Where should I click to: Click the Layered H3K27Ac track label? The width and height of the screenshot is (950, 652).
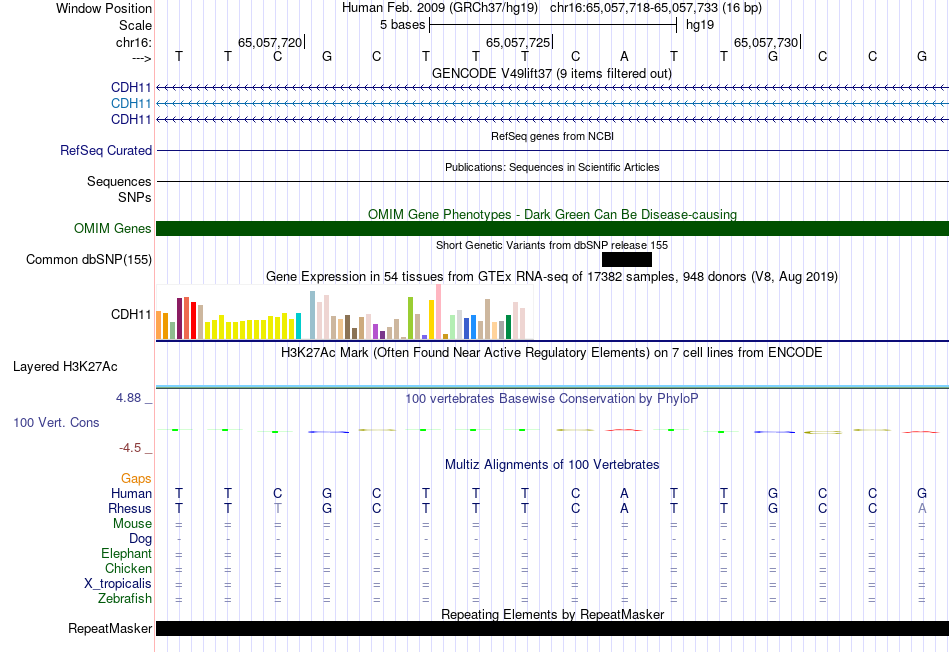65,367
